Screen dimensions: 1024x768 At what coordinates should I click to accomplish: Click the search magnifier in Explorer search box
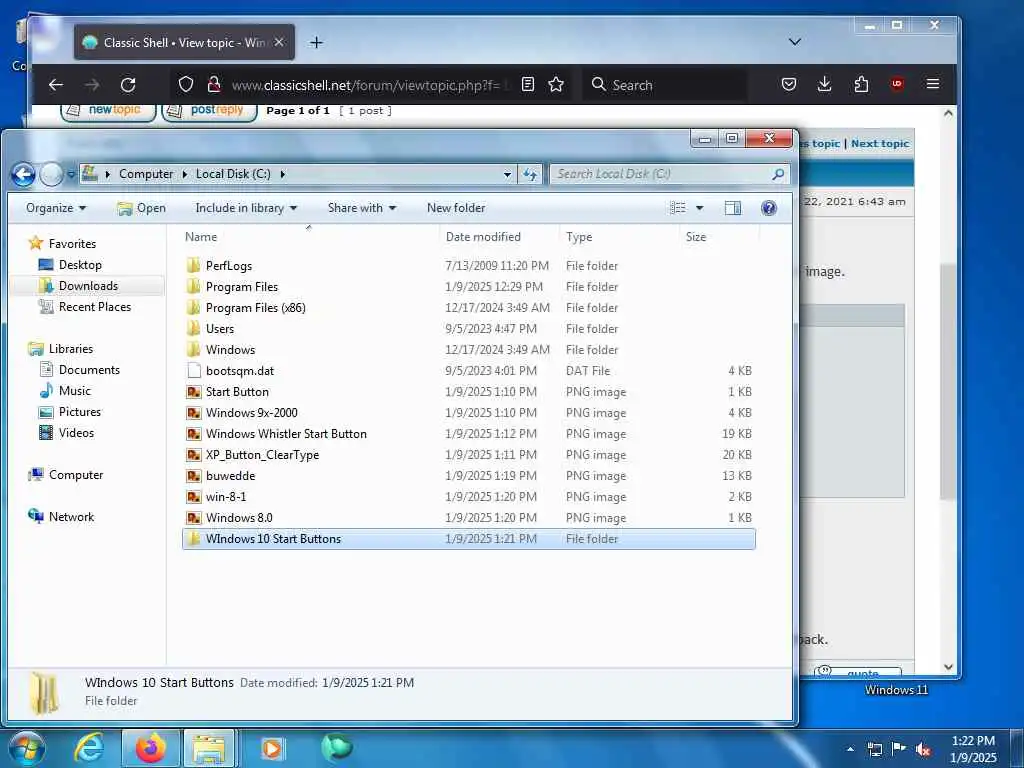(x=778, y=174)
